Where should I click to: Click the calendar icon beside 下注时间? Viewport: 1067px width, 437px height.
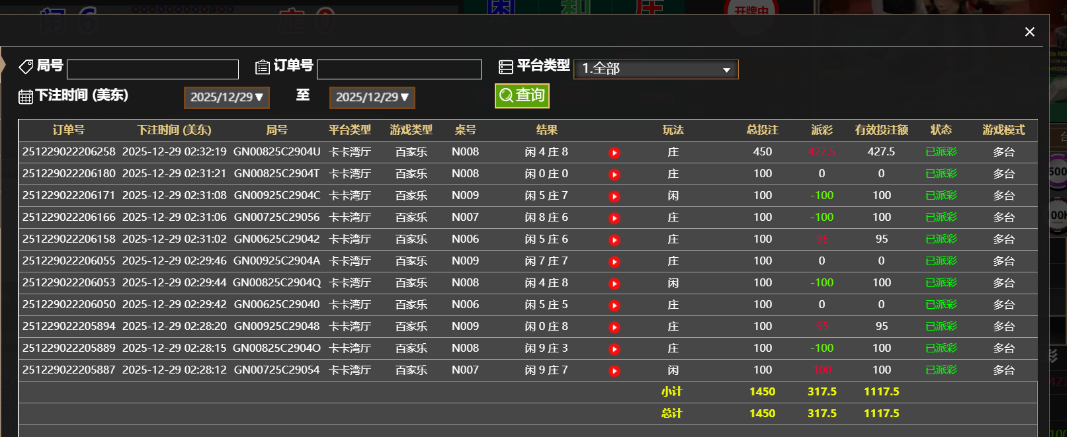pyautogui.click(x=26, y=97)
